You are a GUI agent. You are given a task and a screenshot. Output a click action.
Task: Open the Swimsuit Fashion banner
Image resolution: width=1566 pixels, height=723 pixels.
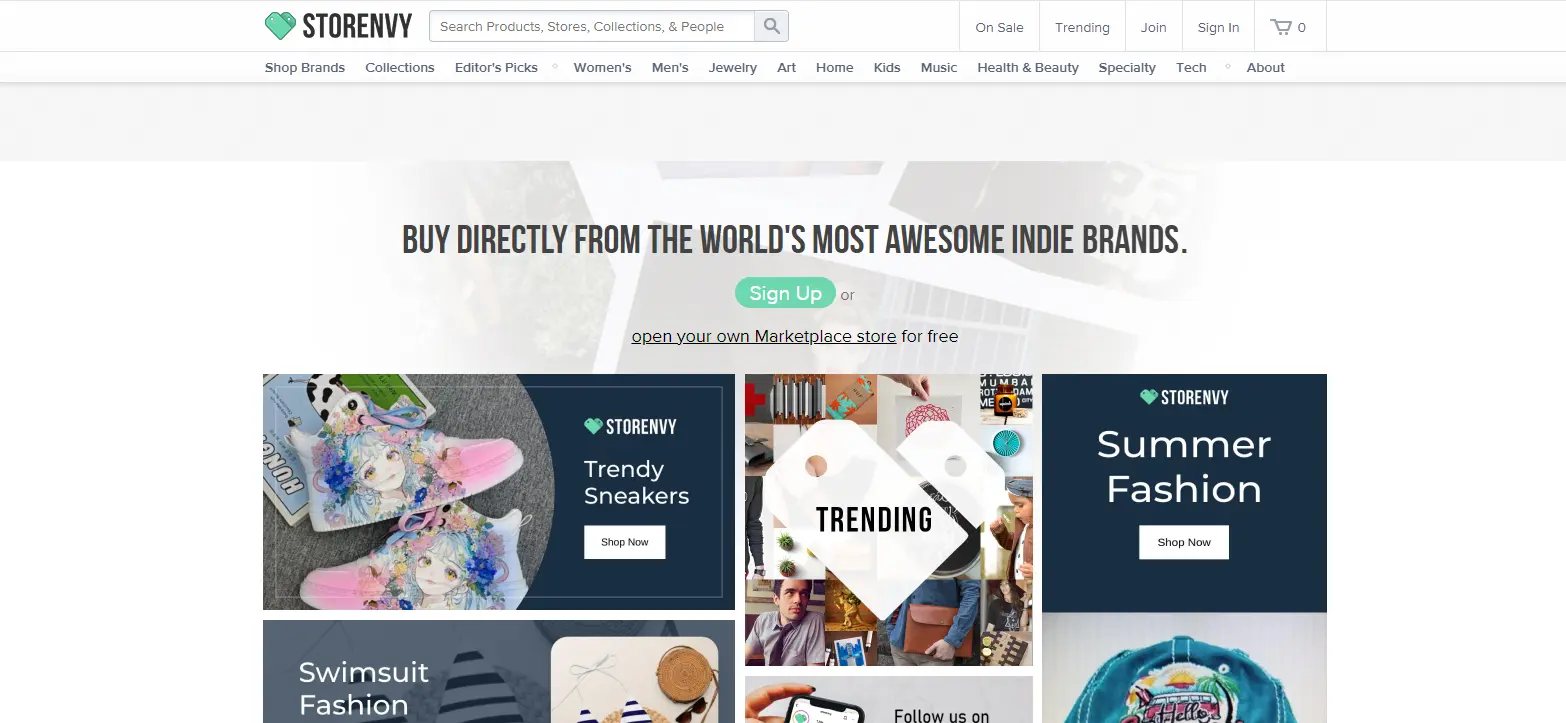pyautogui.click(x=499, y=671)
